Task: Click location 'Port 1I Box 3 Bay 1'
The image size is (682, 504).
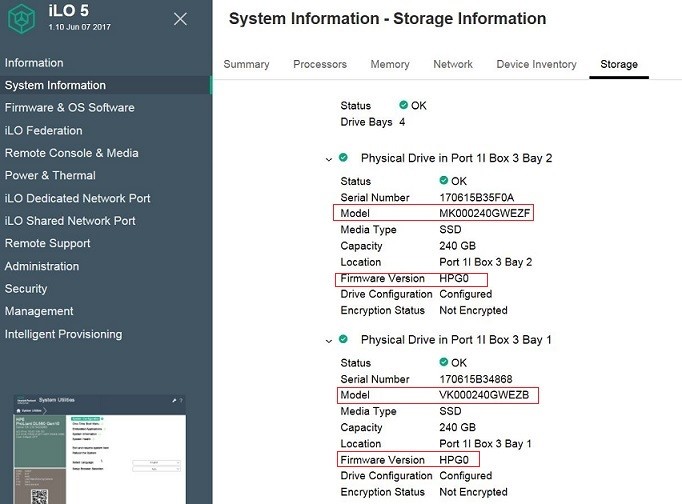Action: [x=485, y=444]
